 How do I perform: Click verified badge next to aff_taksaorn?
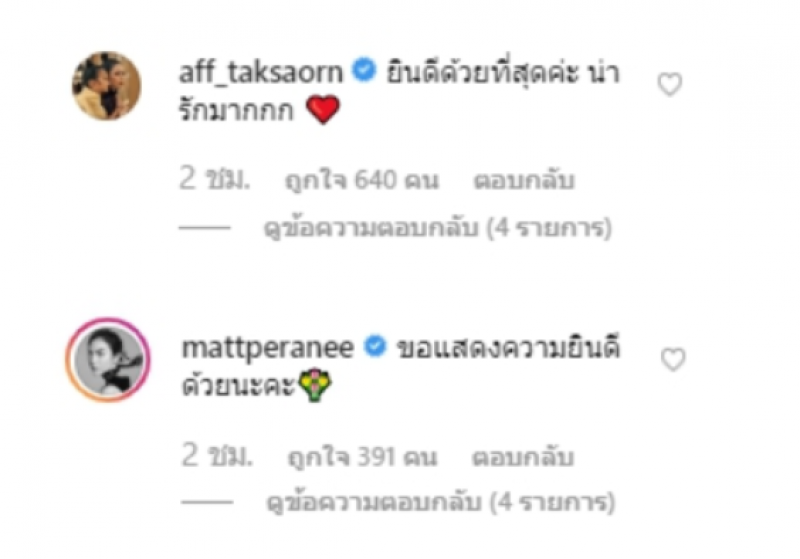pos(364,70)
